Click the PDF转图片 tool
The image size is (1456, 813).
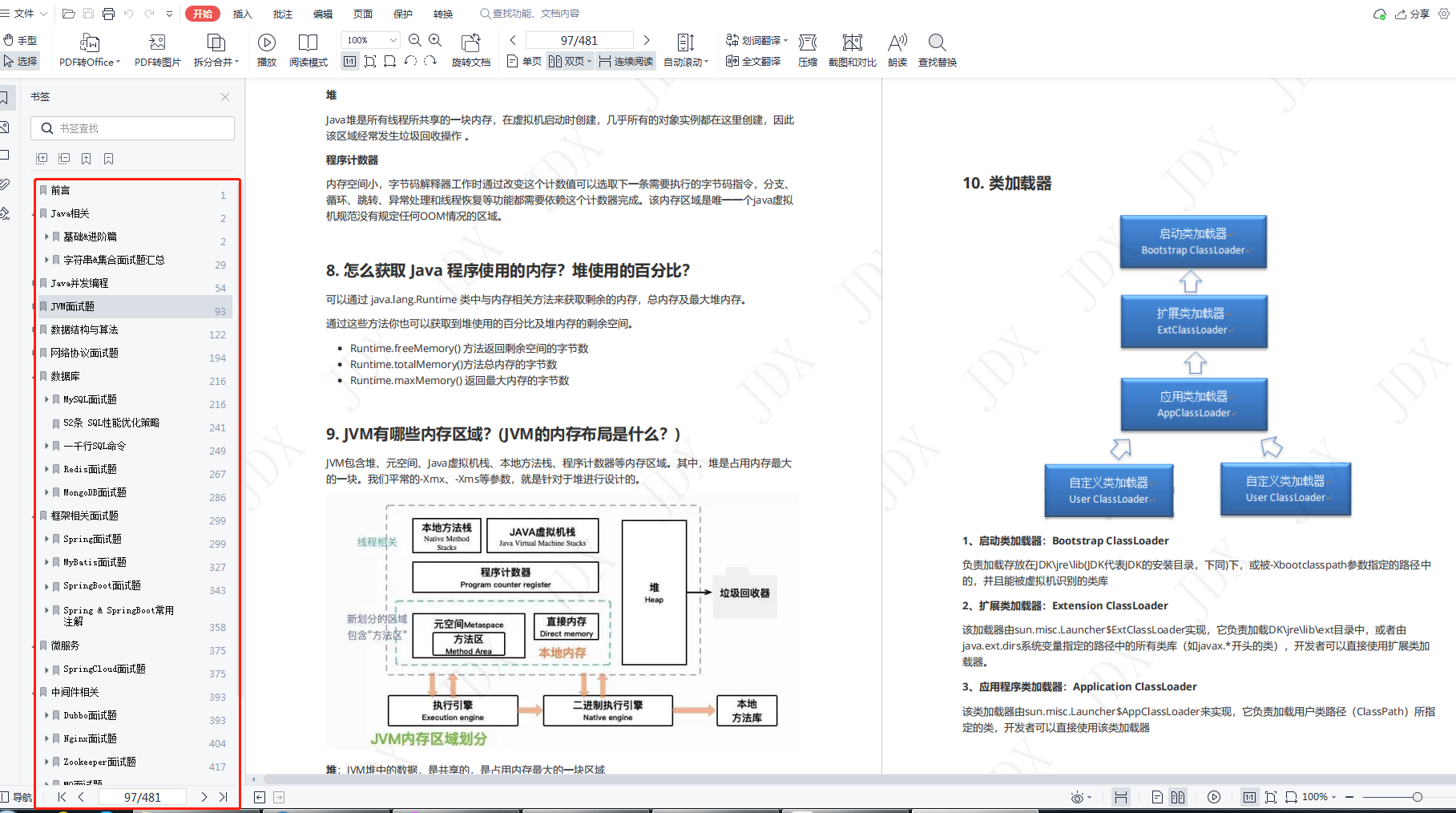coord(157,51)
